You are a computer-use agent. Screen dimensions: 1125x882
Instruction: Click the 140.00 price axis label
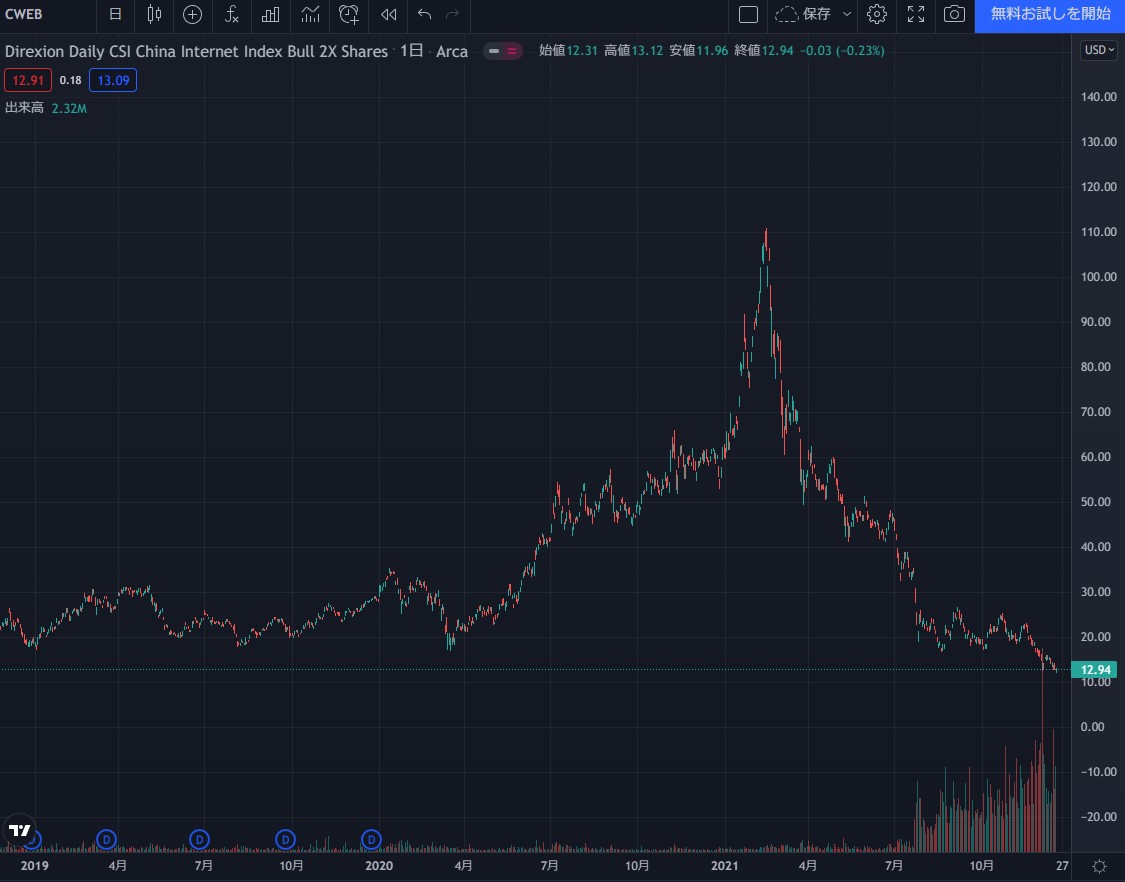[x=1098, y=97]
